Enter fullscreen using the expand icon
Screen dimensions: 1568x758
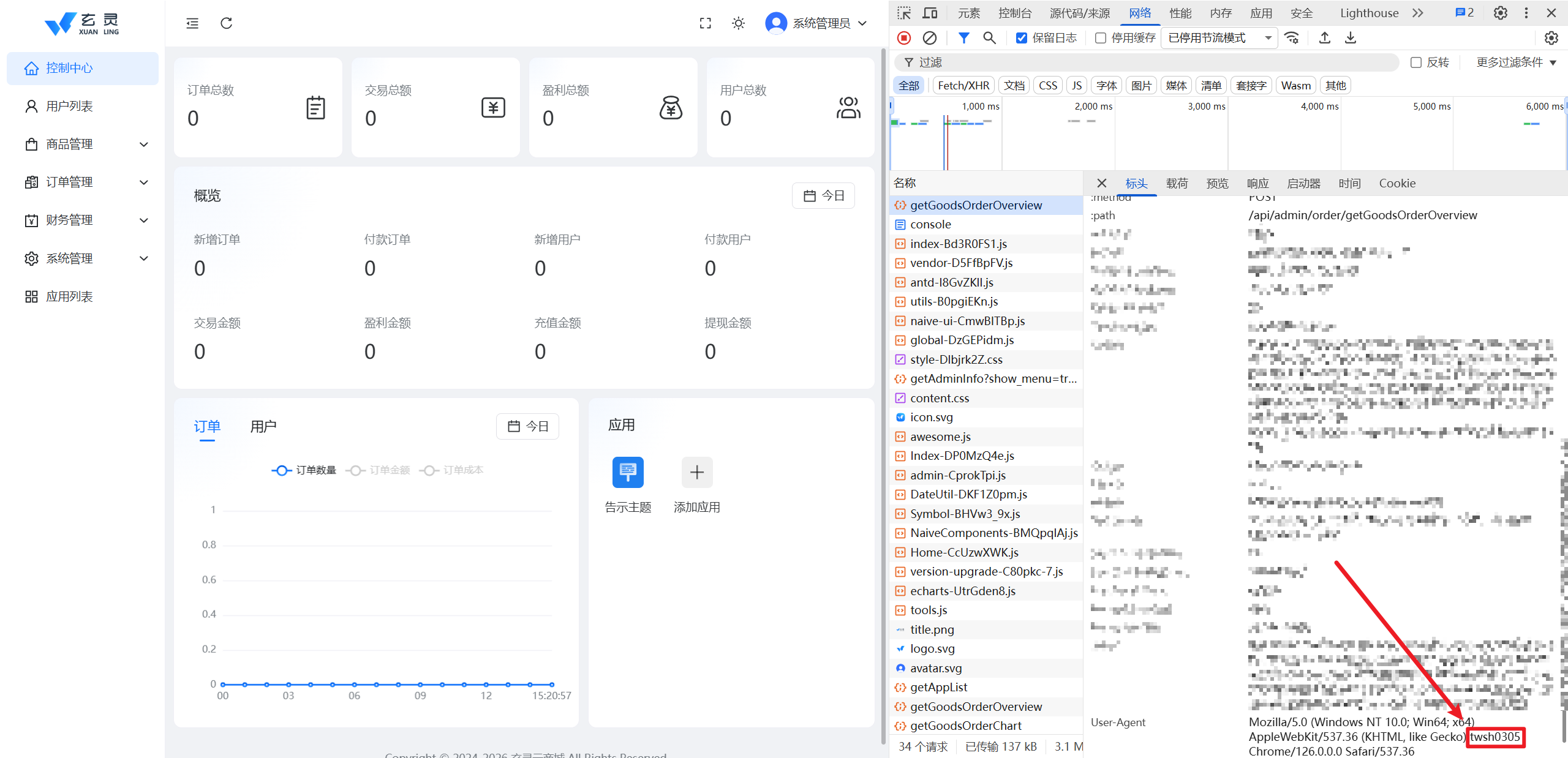[706, 23]
